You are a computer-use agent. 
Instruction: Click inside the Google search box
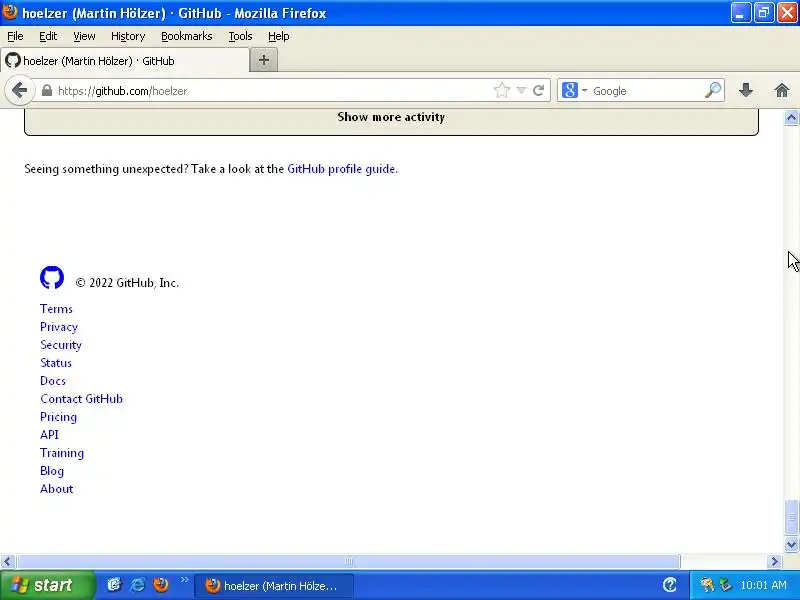point(647,91)
